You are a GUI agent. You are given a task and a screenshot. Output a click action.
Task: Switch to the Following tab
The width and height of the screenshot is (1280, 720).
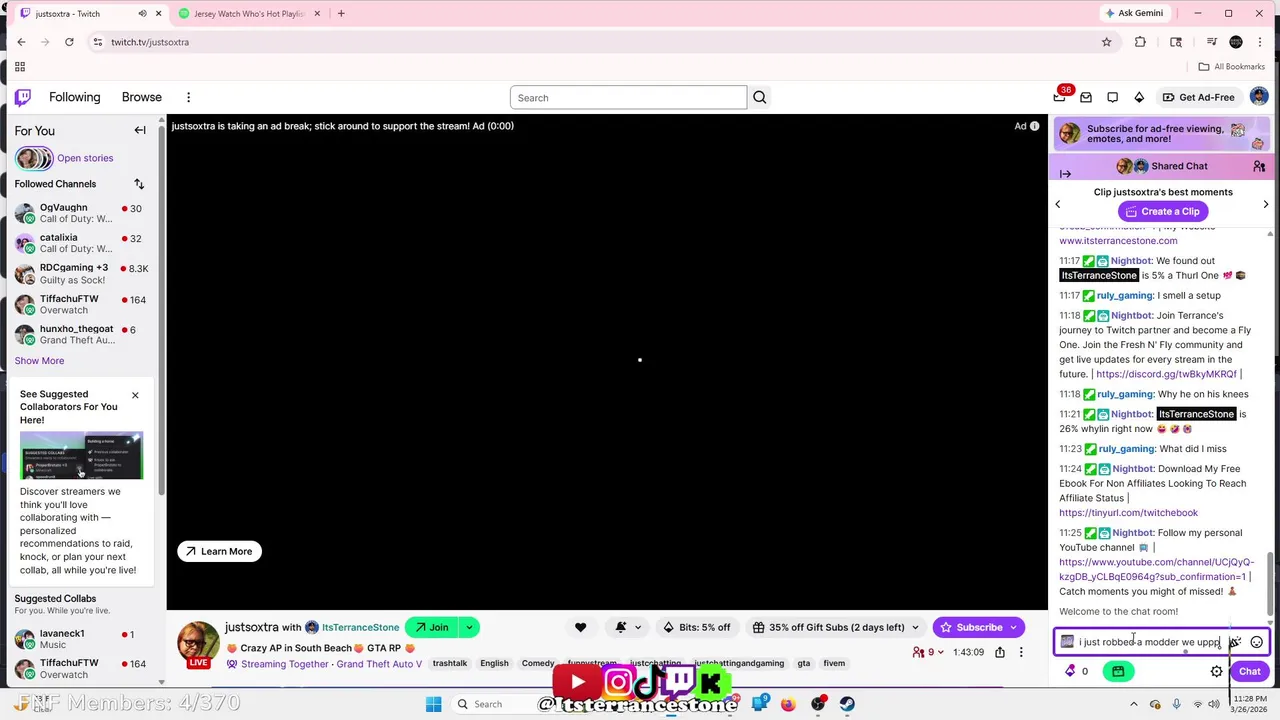pos(74,97)
